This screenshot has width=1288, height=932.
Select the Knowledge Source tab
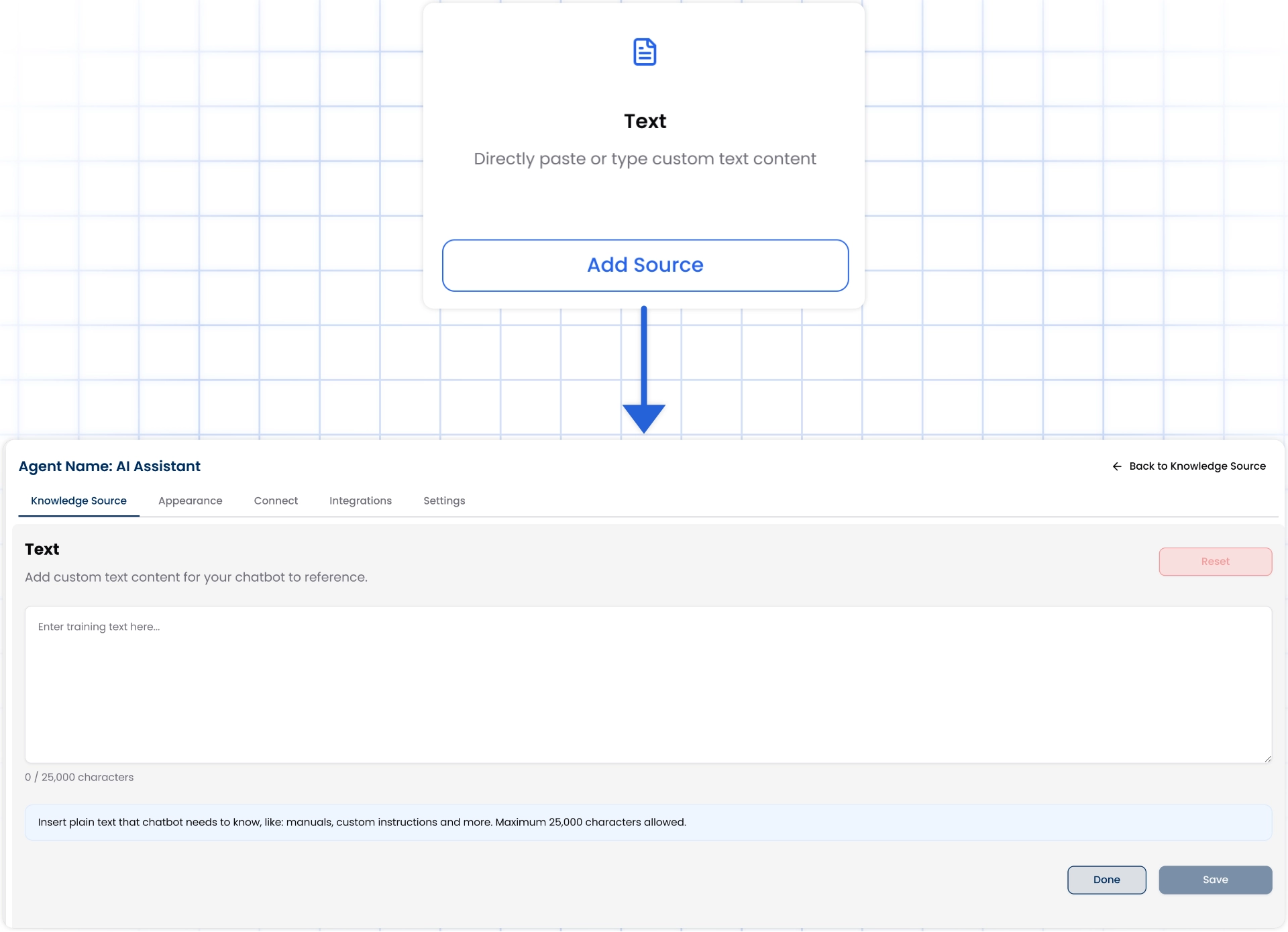click(78, 501)
